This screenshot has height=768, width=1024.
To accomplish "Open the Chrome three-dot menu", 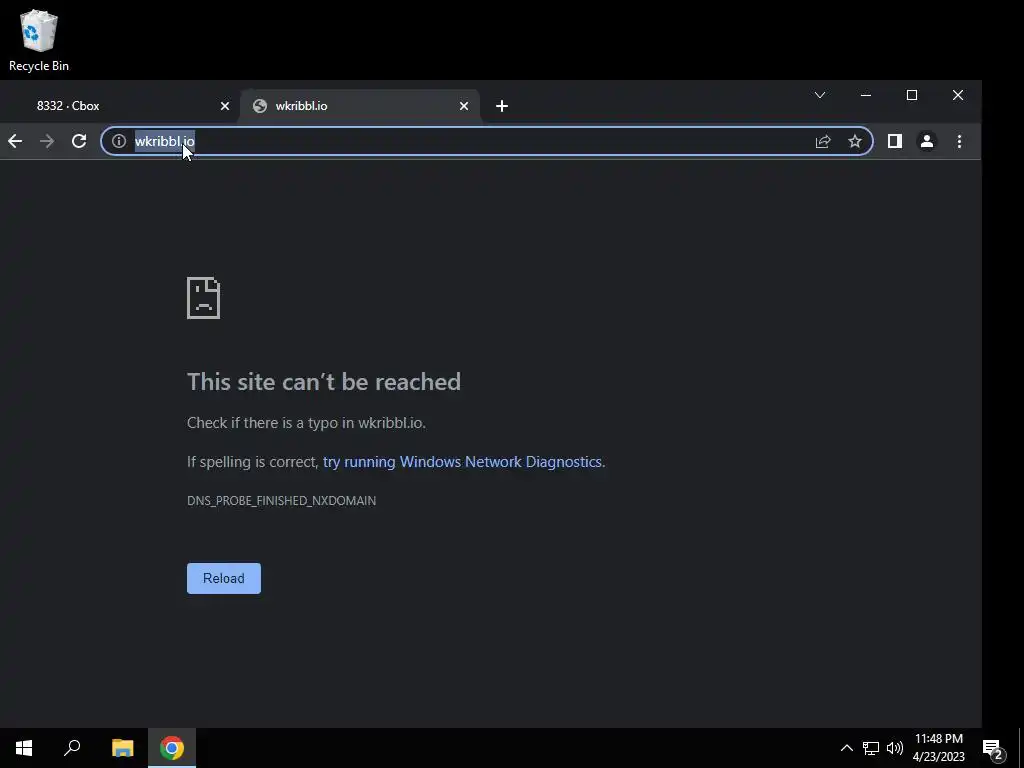I will pyautogui.click(x=959, y=141).
